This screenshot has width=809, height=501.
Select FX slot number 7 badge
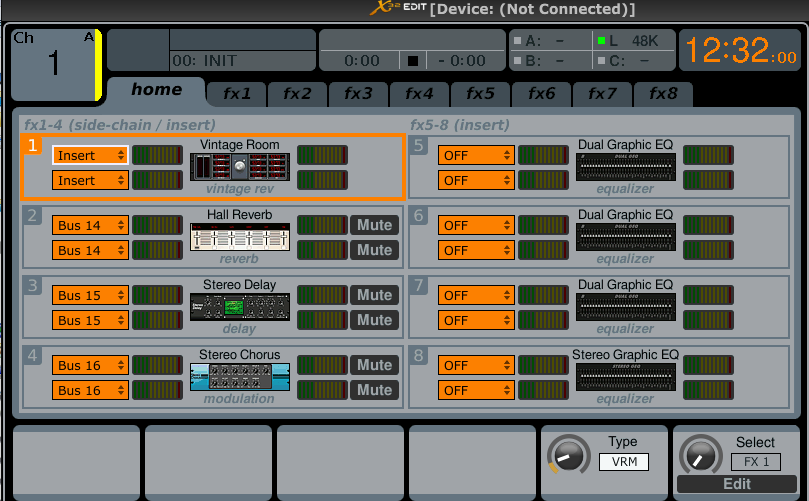coord(418,285)
